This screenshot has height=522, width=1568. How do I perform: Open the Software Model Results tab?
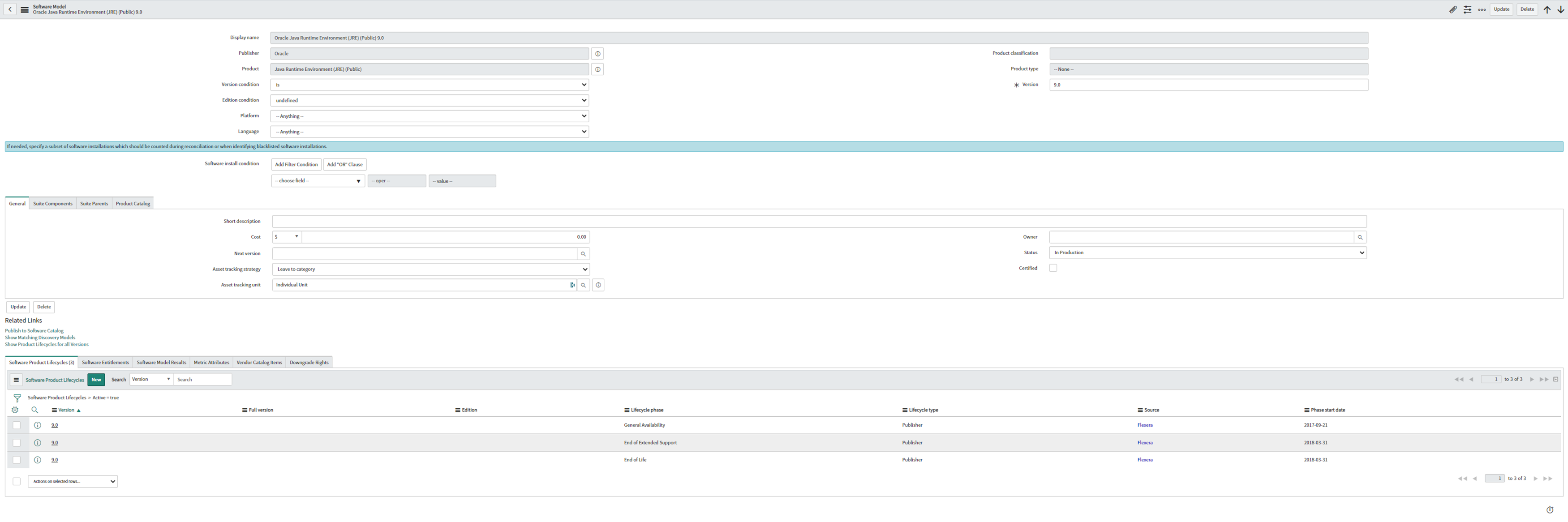(x=161, y=363)
